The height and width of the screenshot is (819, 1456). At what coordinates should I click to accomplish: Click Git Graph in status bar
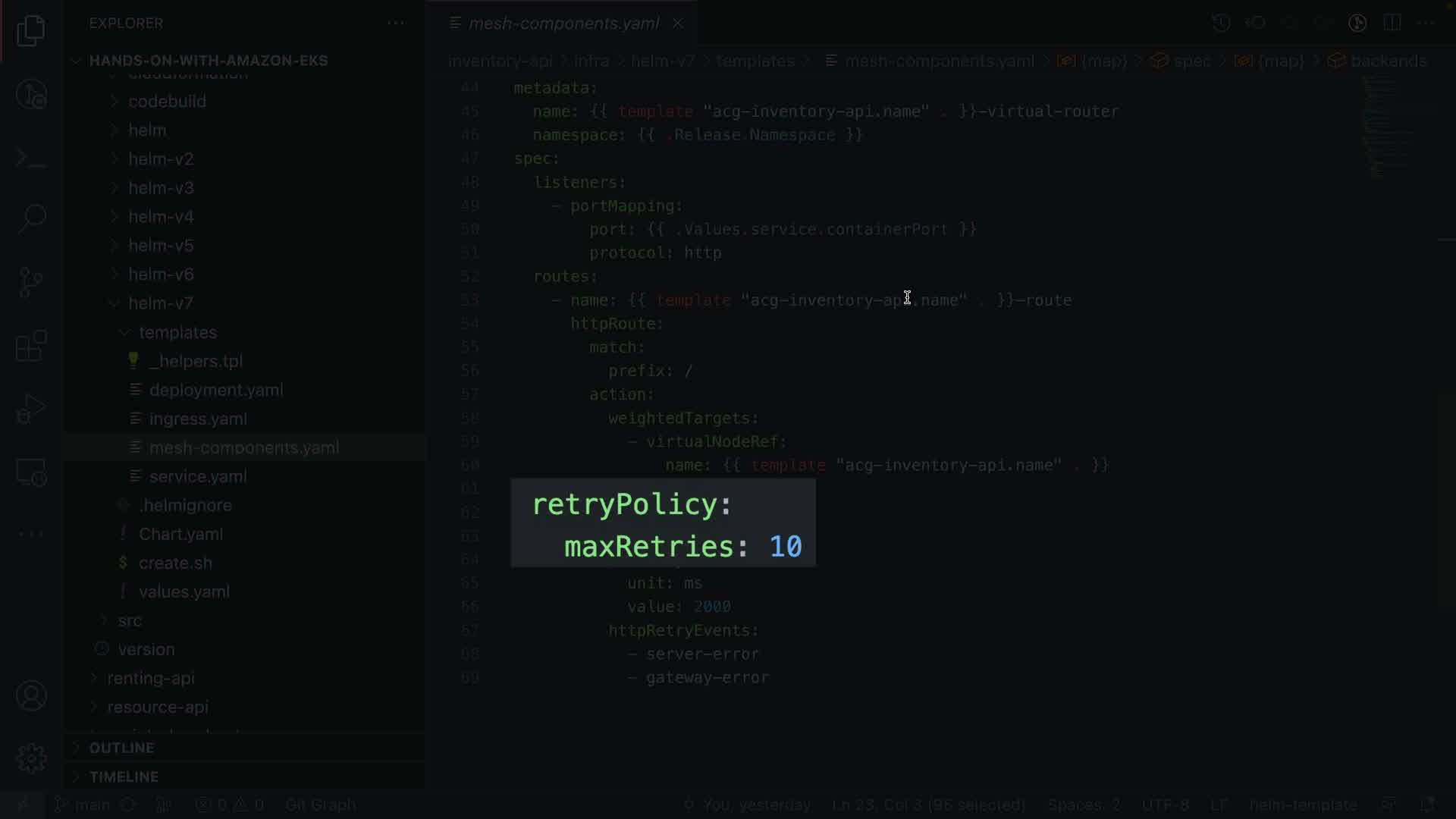[x=320, y=805]
